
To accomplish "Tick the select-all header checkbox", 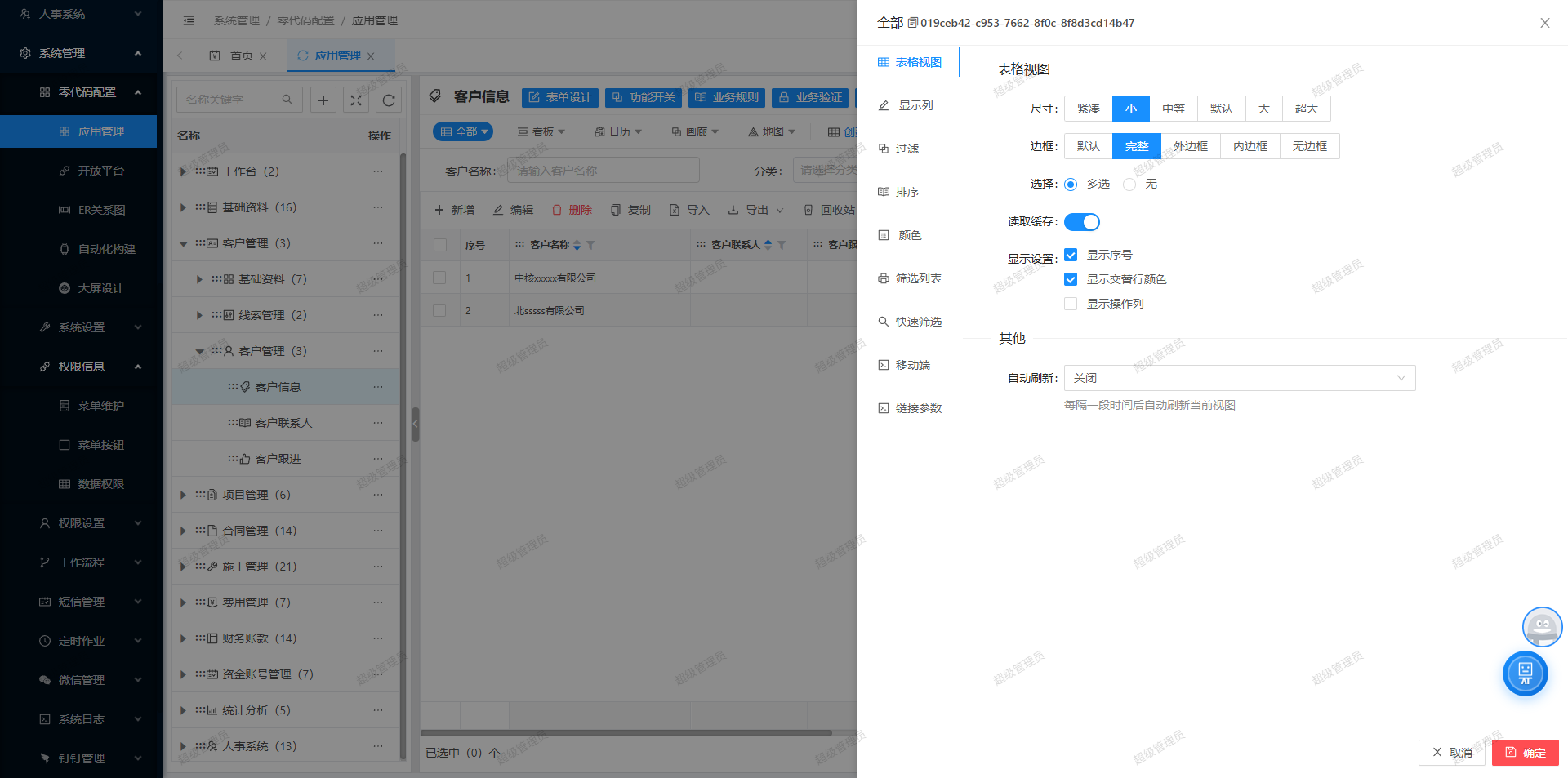I will [x=440, y=245].
